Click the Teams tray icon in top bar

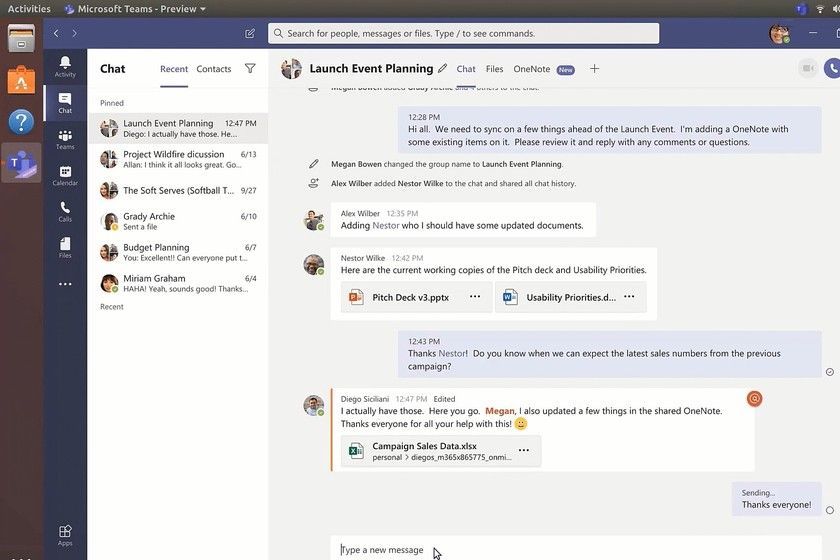point(801,9)
